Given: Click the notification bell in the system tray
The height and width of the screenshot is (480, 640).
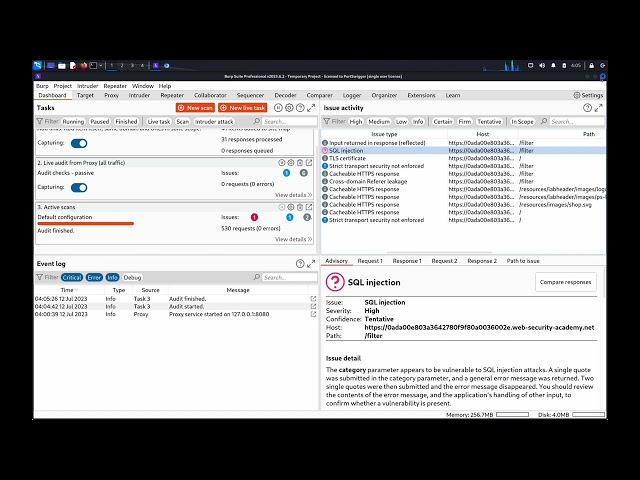Looking at the screenshot, I should pos(553,65).
